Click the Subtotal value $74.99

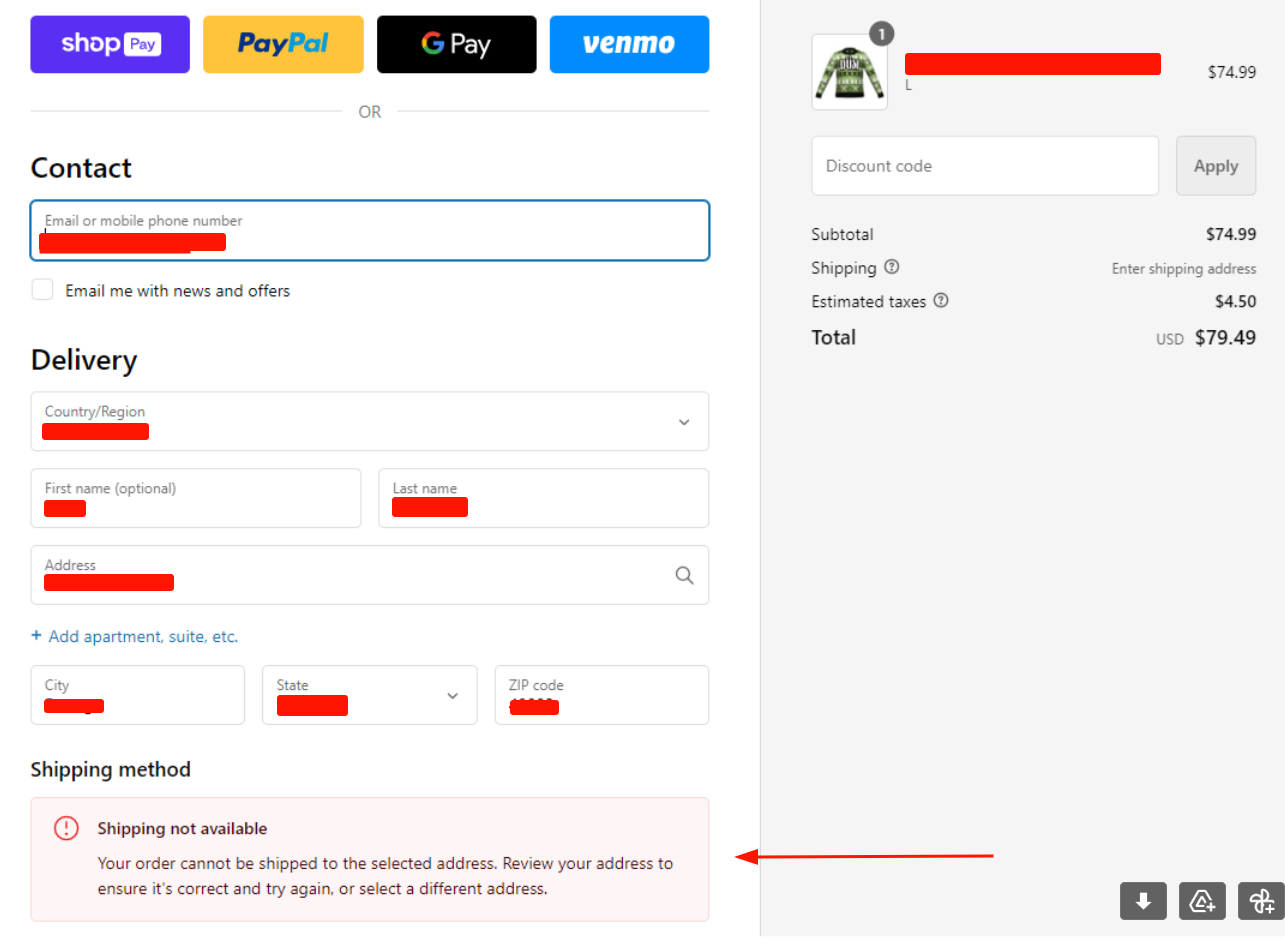(1231, 235)
